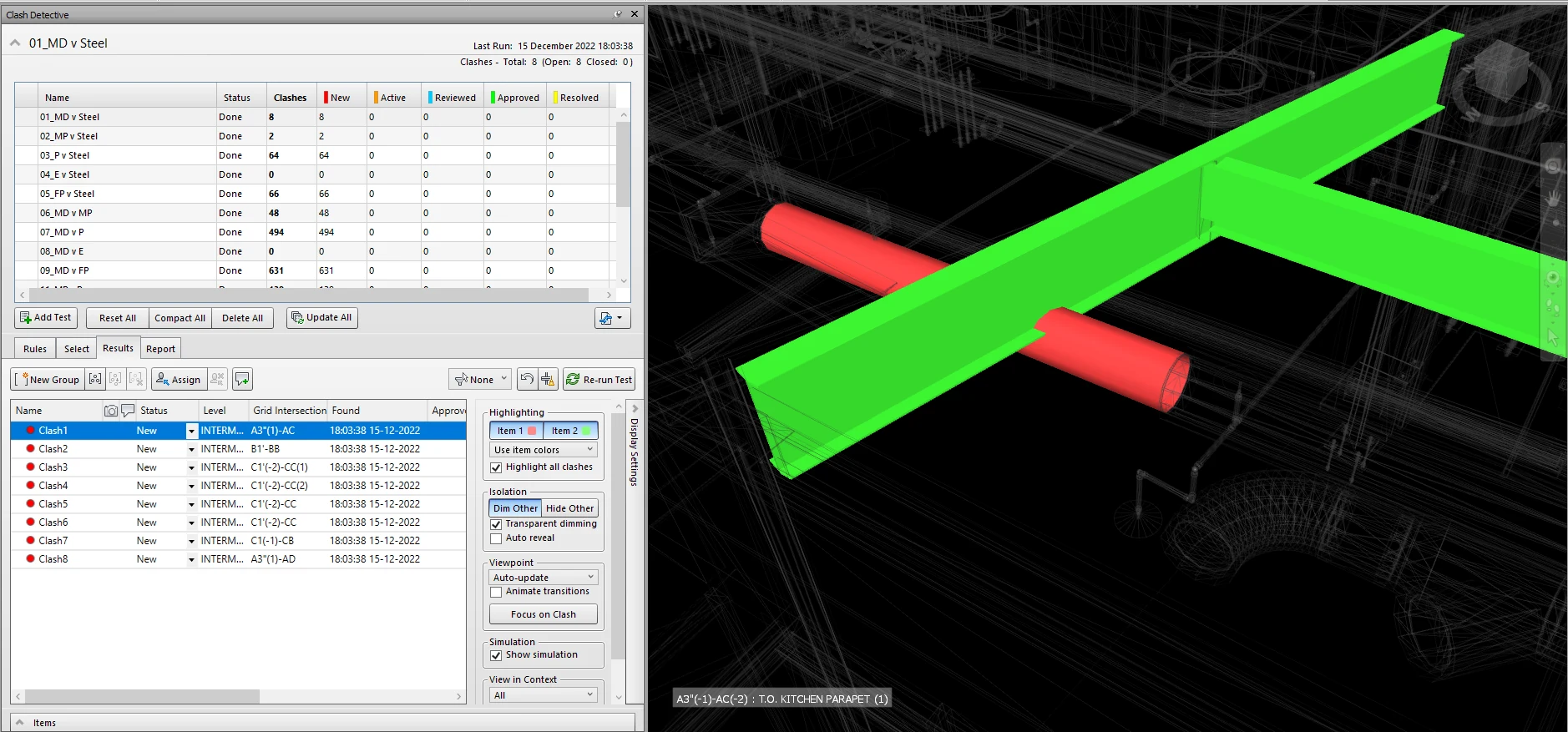The height and width of the screenshot is (732, 1568).
Task: Click the Add Comment speech bubble icon
Action: click(x=242, y=379)
